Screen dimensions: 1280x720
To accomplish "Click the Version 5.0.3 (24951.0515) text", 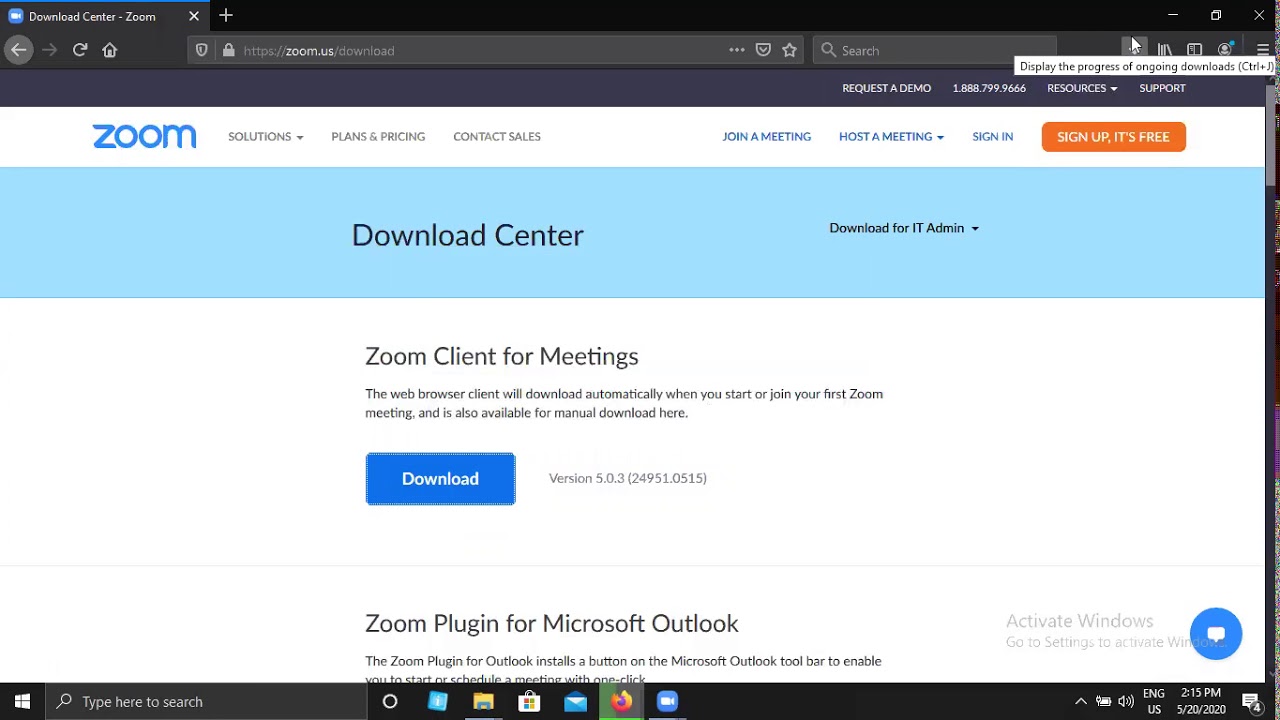I will click(x=628, y=478).
